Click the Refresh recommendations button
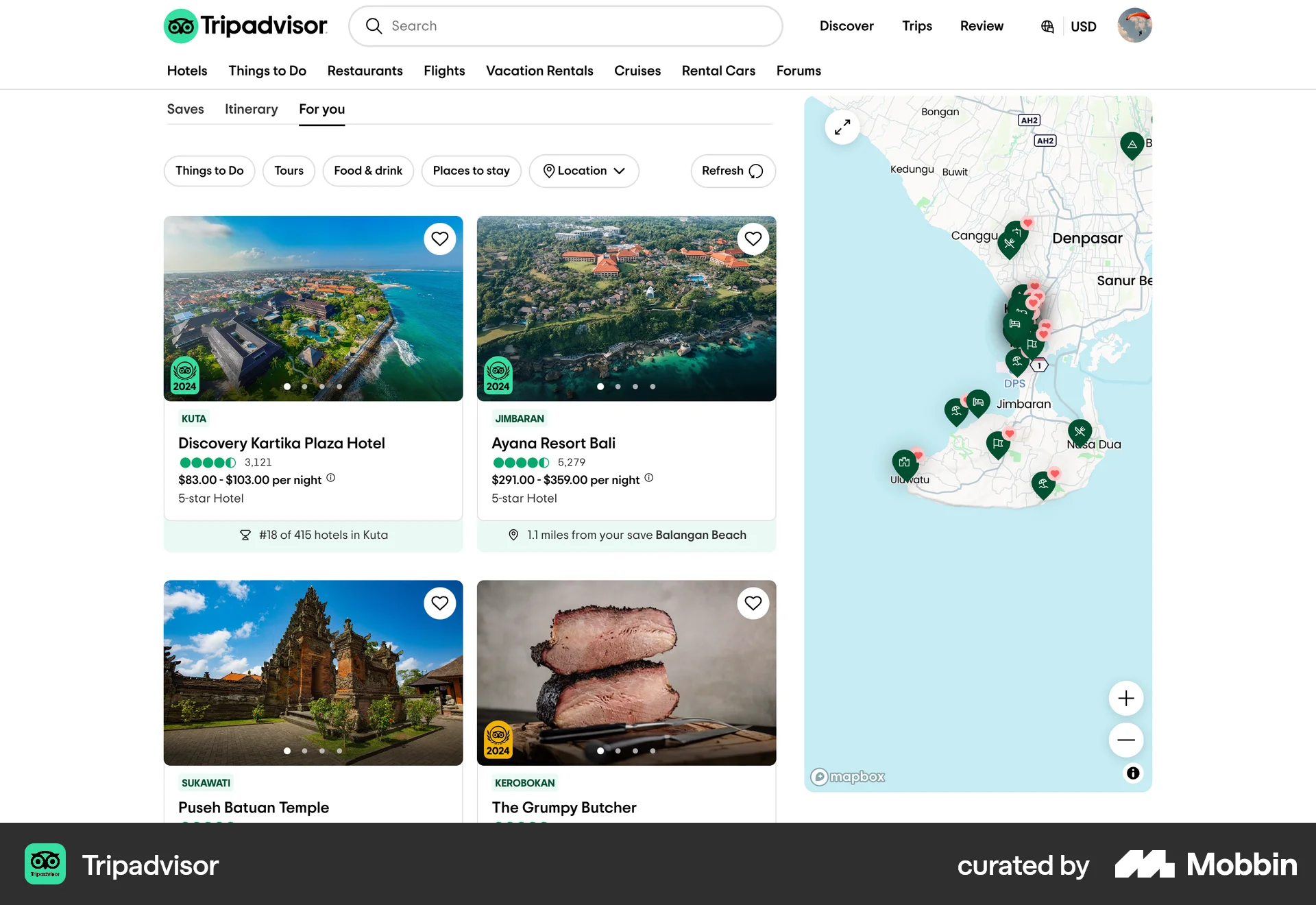Image resolution: width=1316 pixels, height=905 pixels. [733, 171]
